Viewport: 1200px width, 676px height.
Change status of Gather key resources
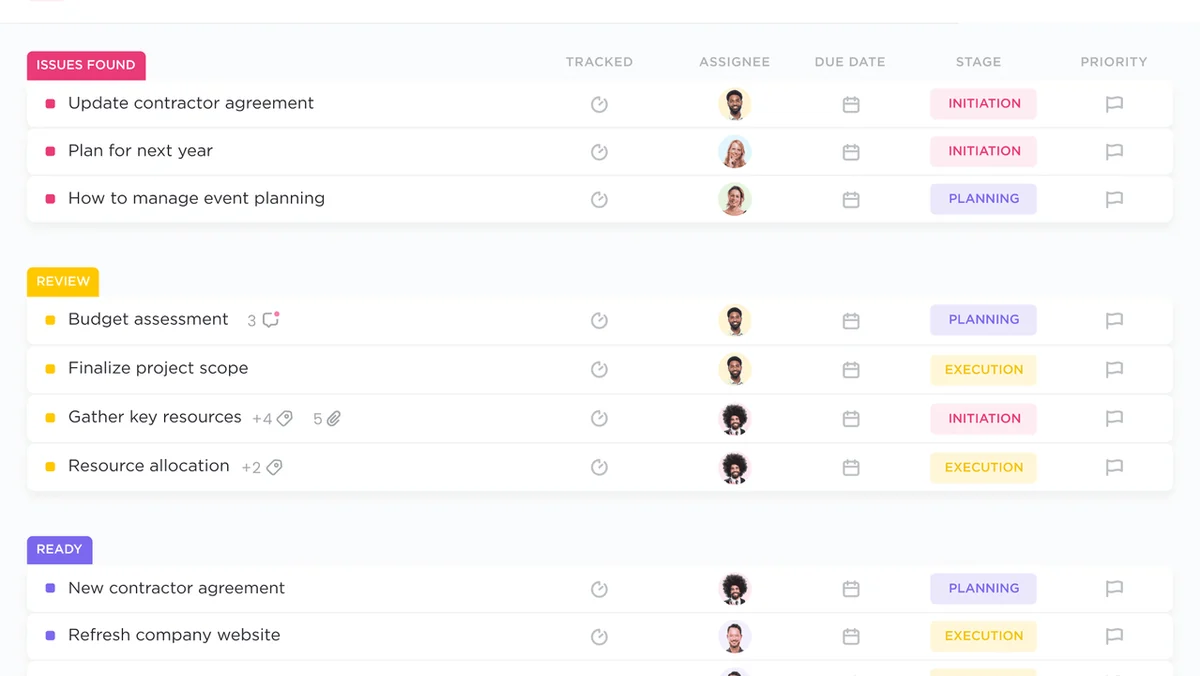[50, 418]
